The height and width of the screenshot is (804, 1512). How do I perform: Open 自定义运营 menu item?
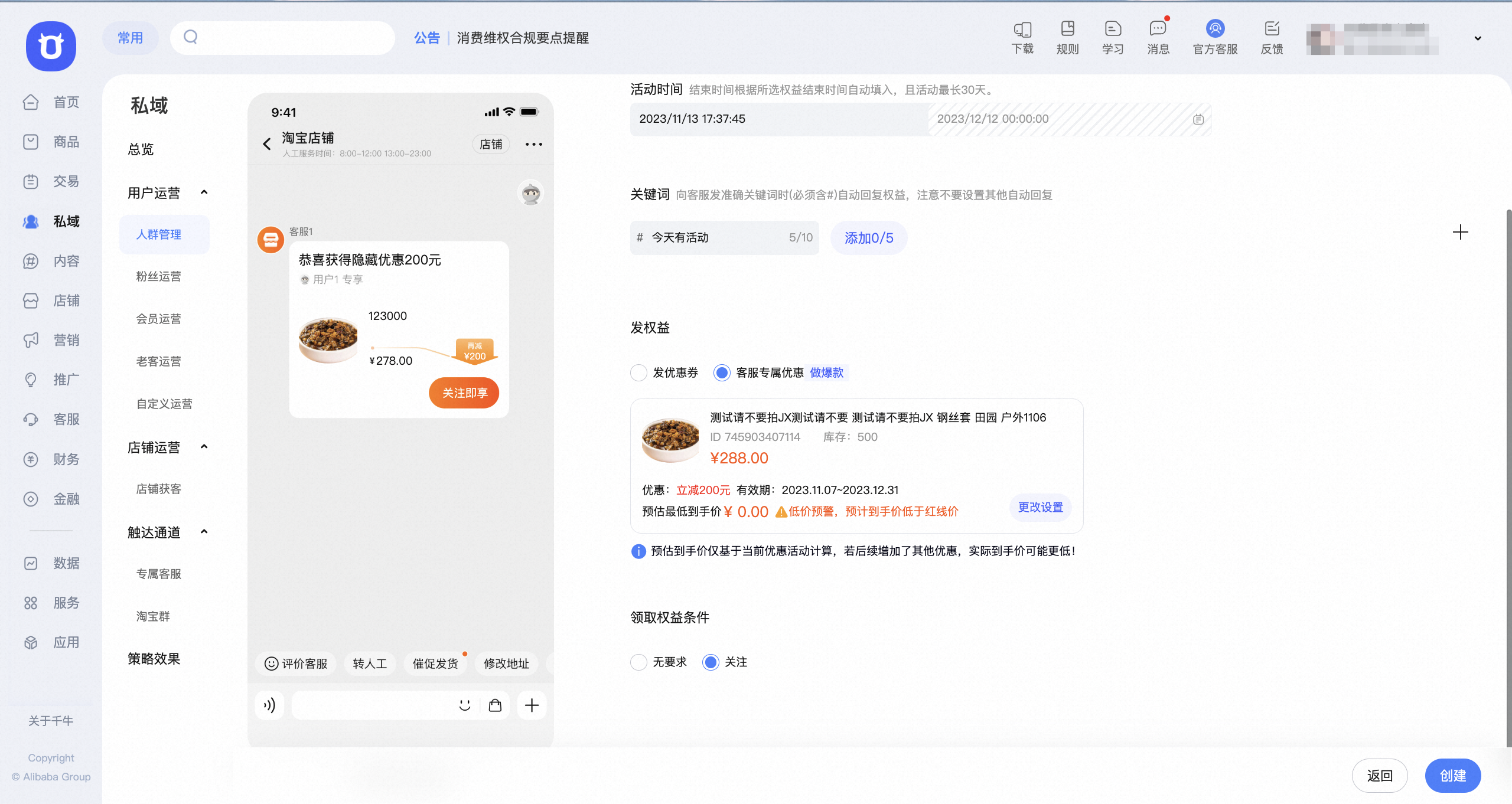click(x=164, y=404)
